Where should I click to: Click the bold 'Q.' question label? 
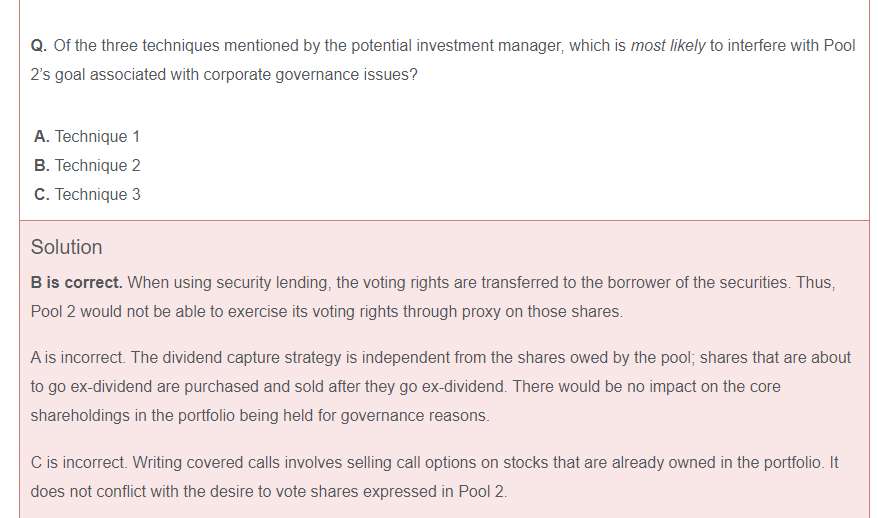pos(39,46)
